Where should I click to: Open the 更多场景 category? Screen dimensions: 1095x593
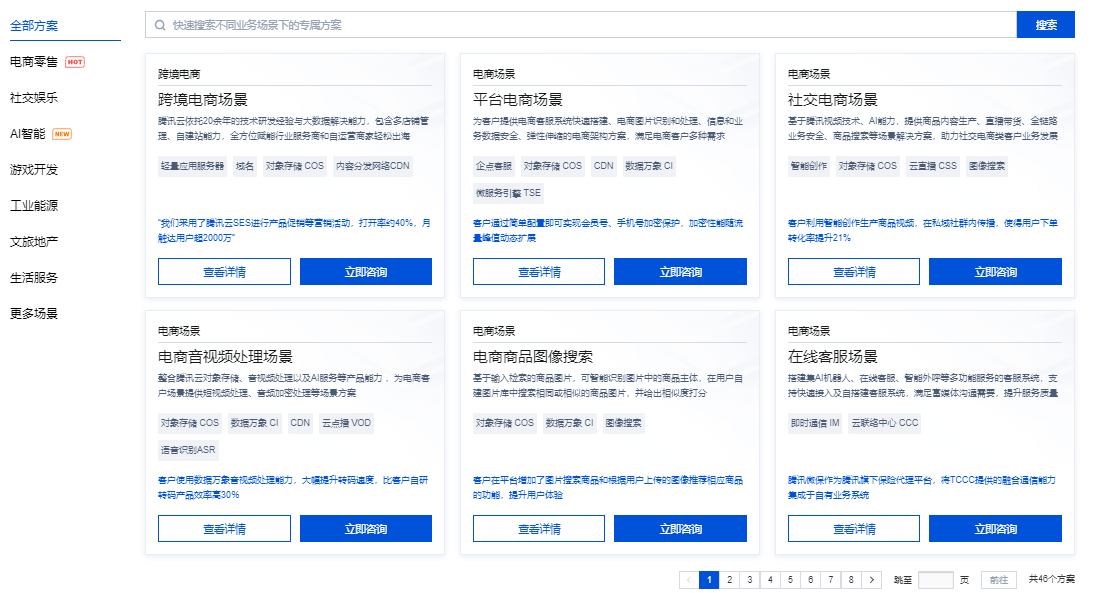(x=33, y=311)
